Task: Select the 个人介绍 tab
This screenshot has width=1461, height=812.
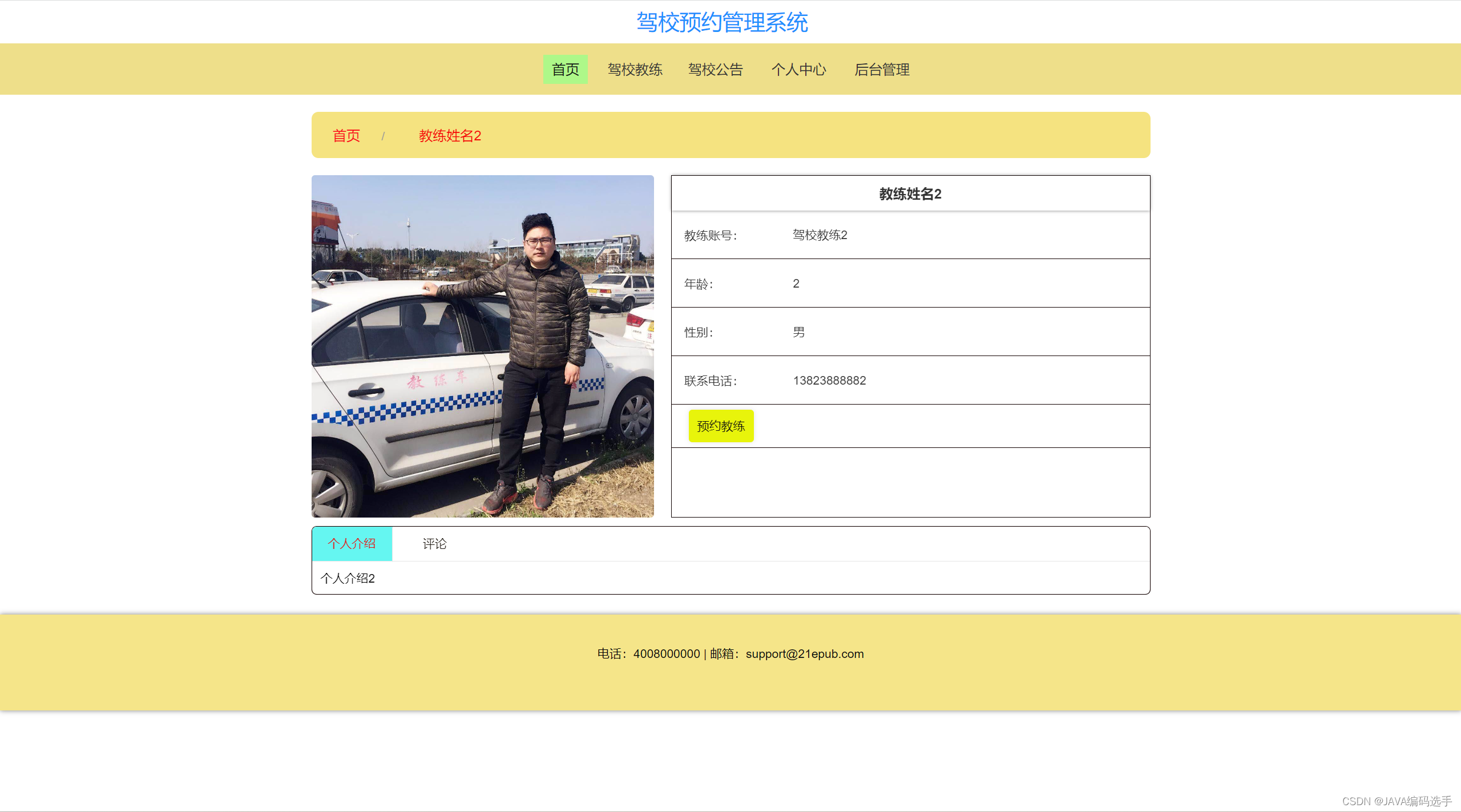Action: [x=352, y=544]
